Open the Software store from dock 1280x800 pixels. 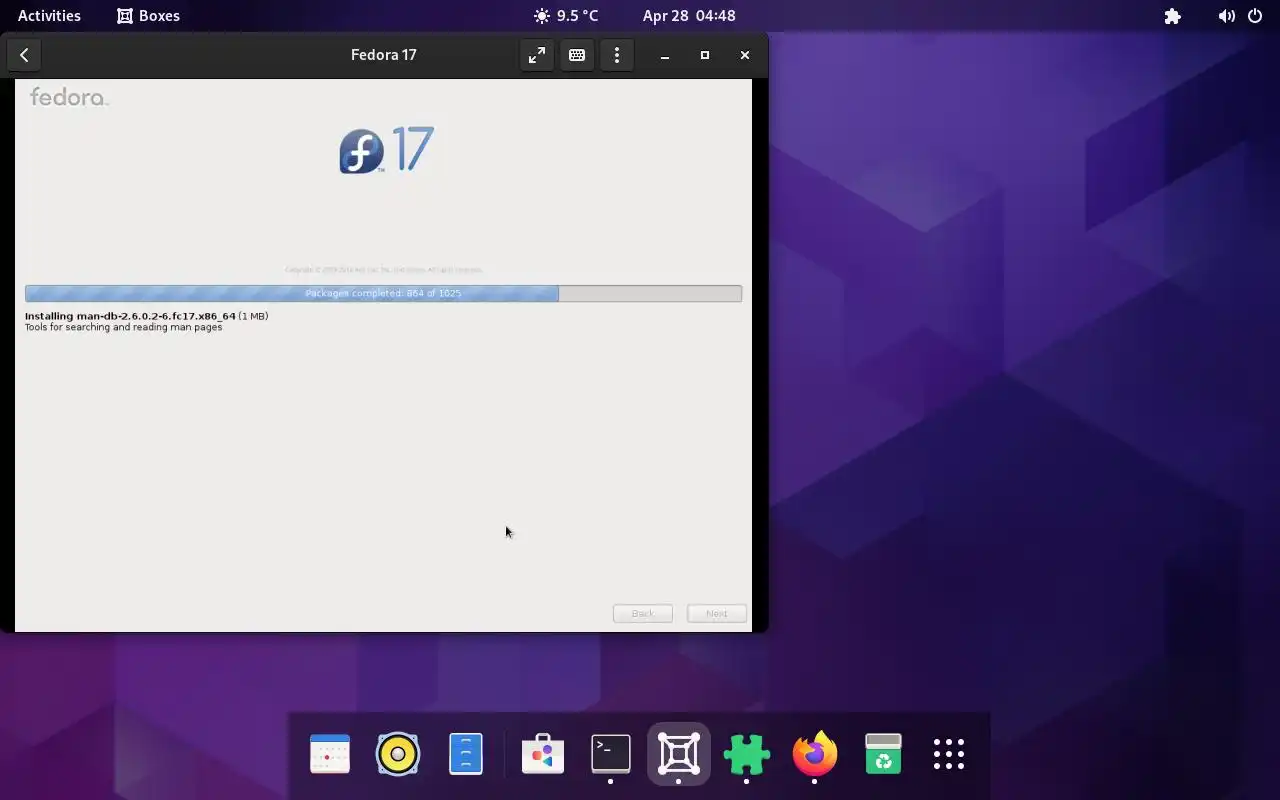coord(543,754)
